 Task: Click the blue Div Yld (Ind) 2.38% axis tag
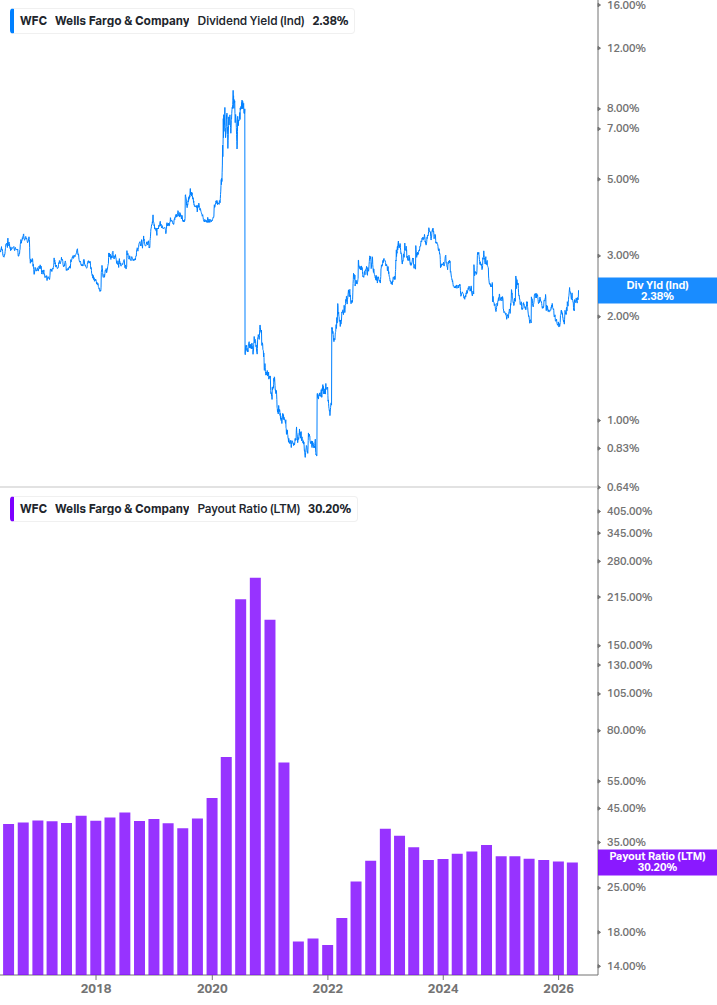point(657,290)
